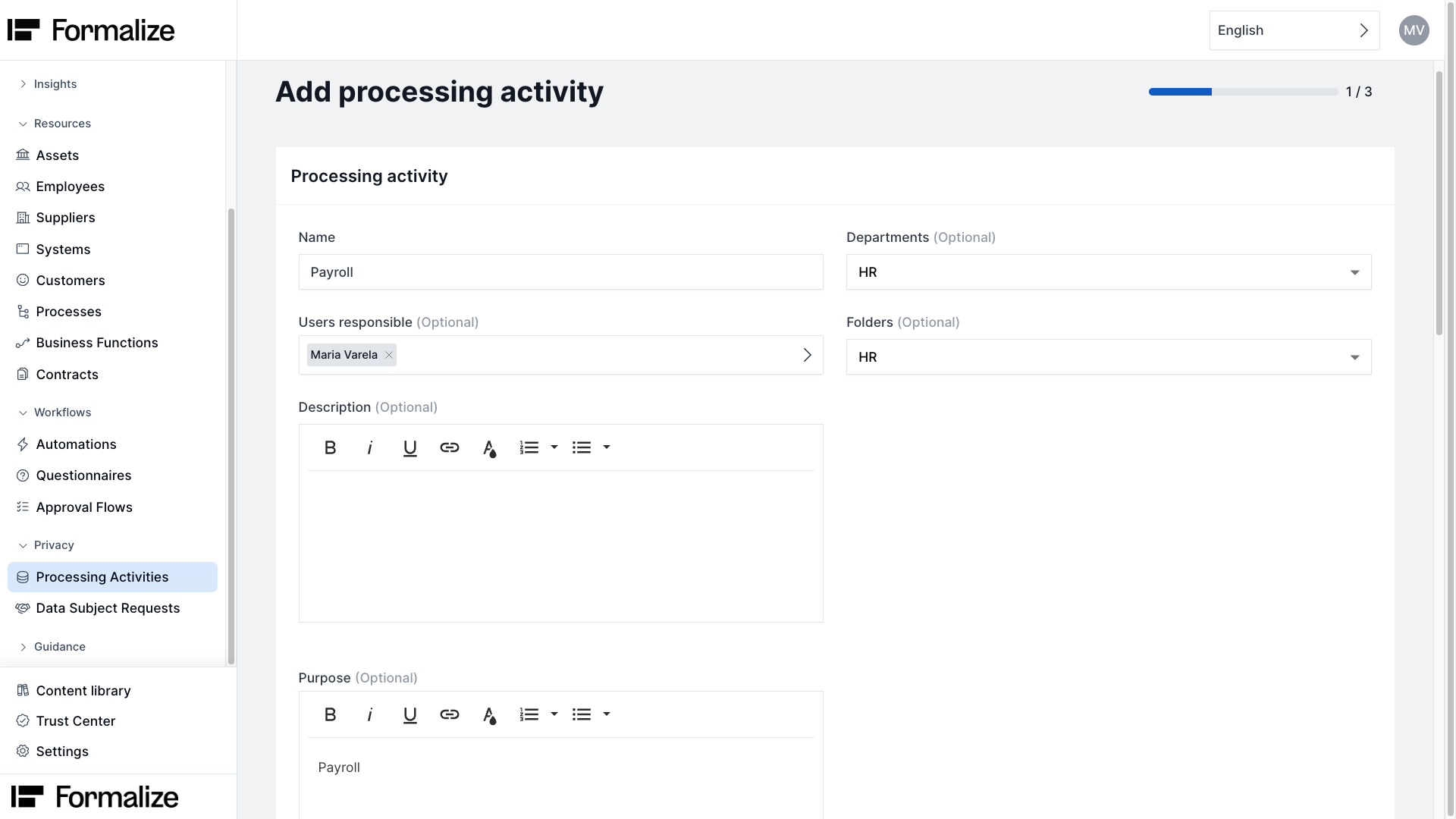Select the Assets sidebar icon
This screenshot has height=819, width=1456.
tap(23, 155)
